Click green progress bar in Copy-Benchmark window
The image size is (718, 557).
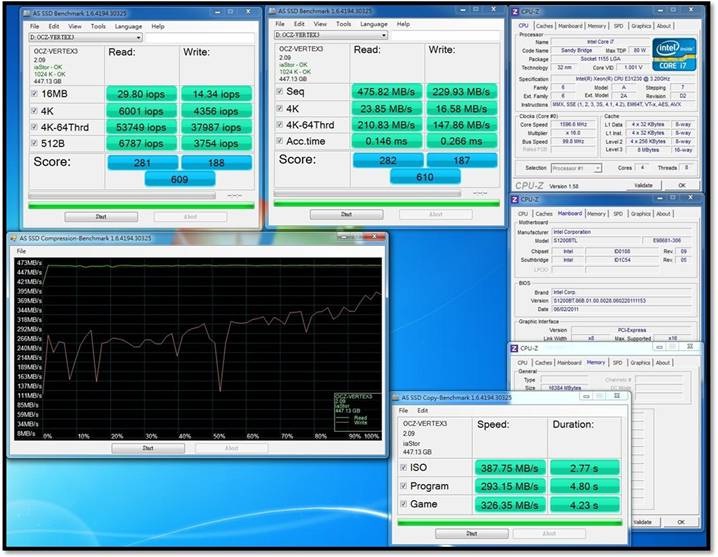pos(510,522)
